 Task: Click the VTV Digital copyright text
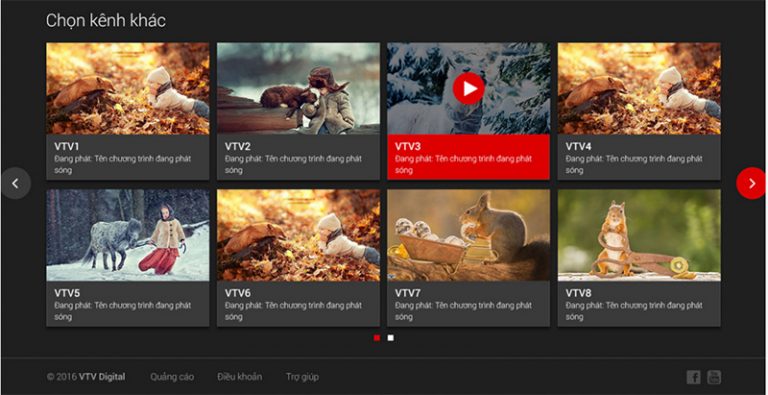pos(86,377)
